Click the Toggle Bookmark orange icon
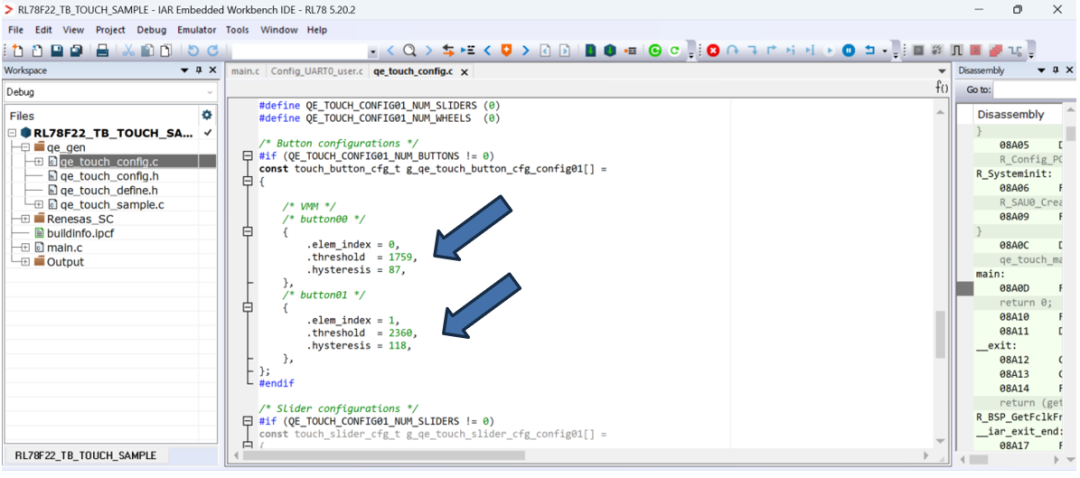This screenshot has height=478, width=1080. (x=506, y=50)
